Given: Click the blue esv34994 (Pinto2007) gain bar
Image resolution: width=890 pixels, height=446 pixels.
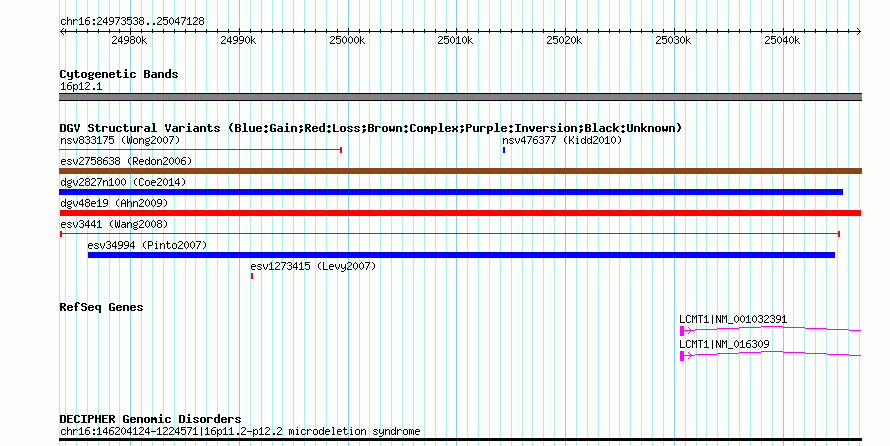Looking at the screenshot, I should pyautogui.click(x=461, y=255).
